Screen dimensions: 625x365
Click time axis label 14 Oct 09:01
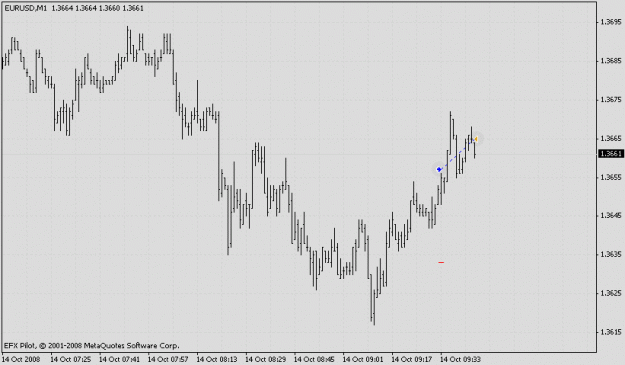[x=363, y=359]
